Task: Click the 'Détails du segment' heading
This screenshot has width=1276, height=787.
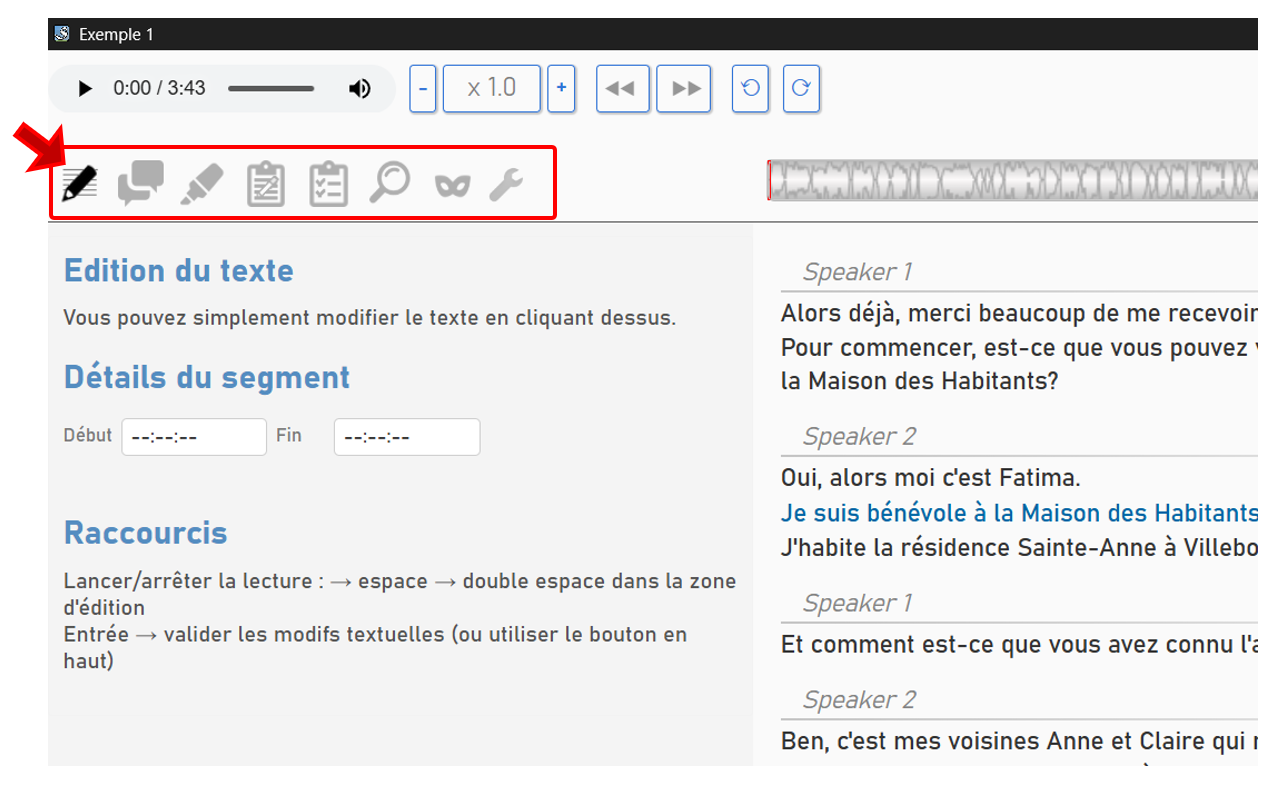Action: 207,377
